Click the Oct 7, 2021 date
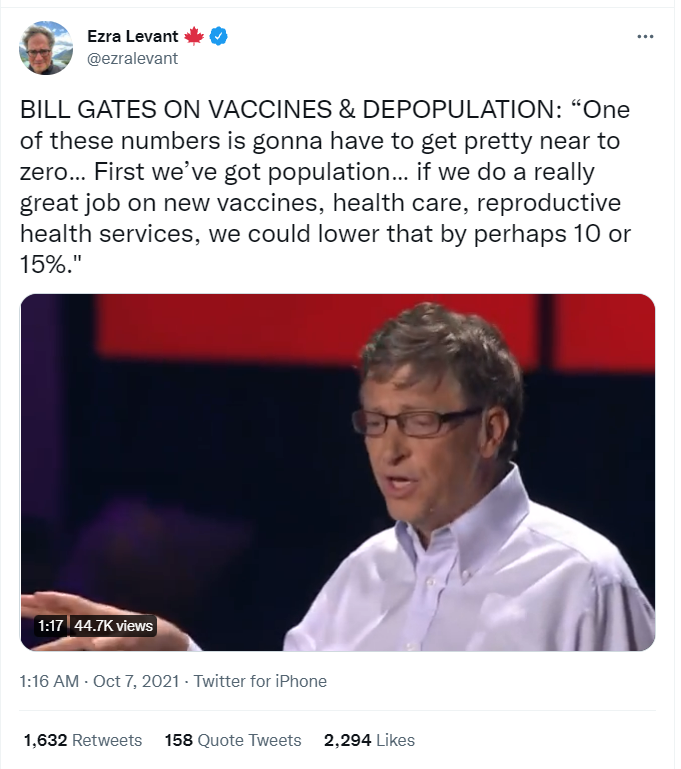681x769 pixels. pos(136,681)
